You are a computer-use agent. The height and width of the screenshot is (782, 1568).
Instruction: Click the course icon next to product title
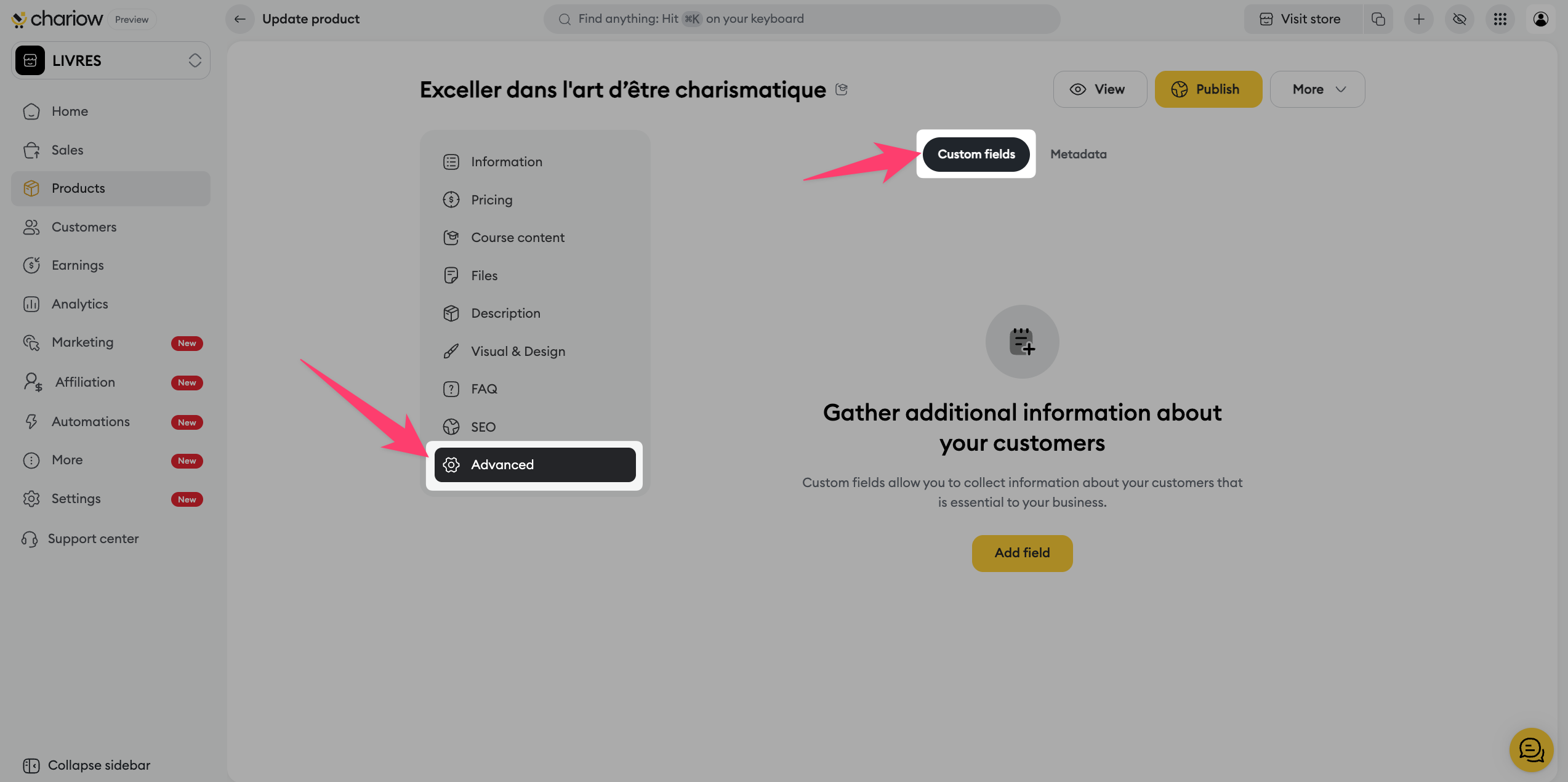[x=842, y=89]
